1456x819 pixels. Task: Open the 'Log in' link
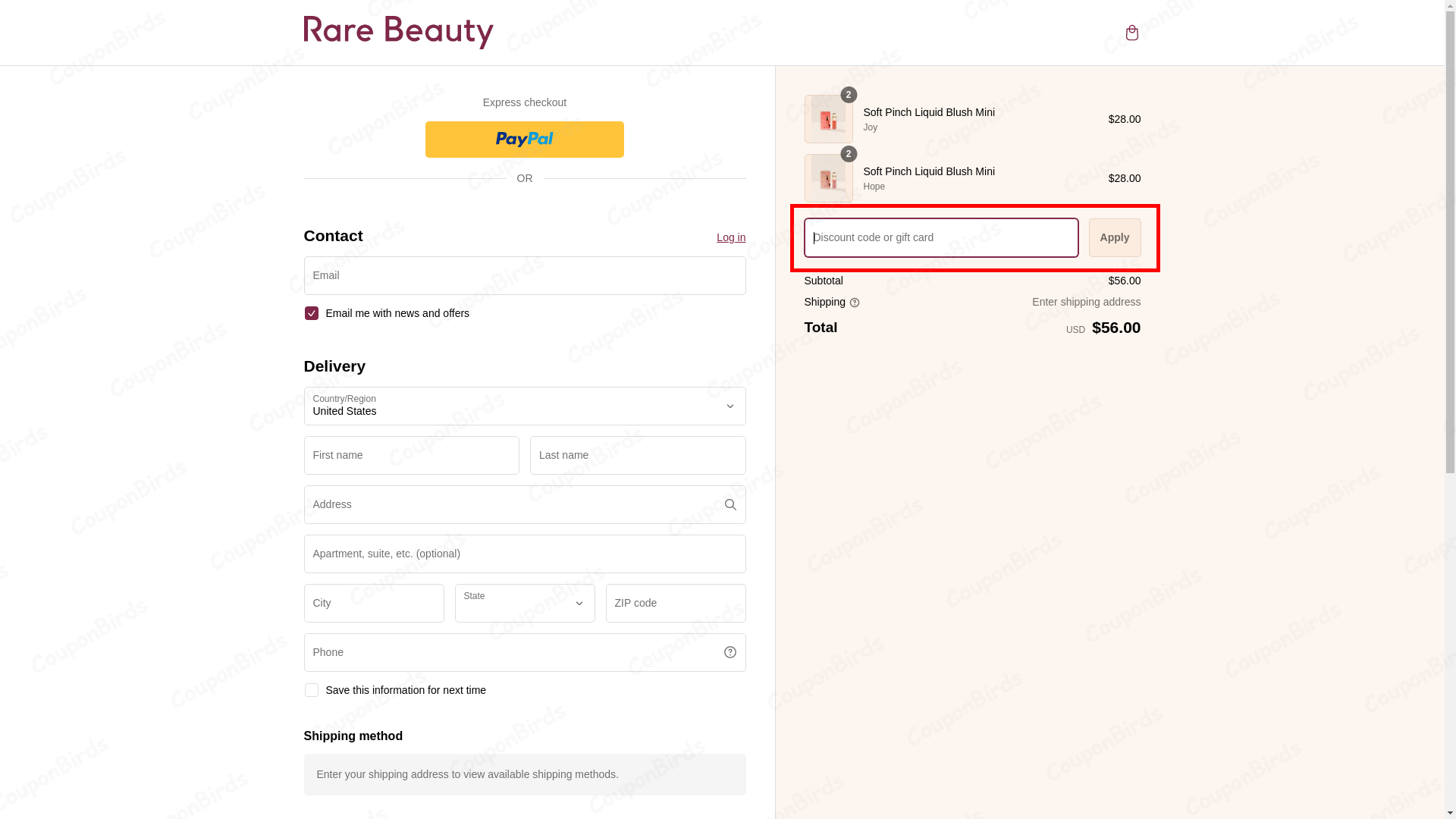coord(730,237)
